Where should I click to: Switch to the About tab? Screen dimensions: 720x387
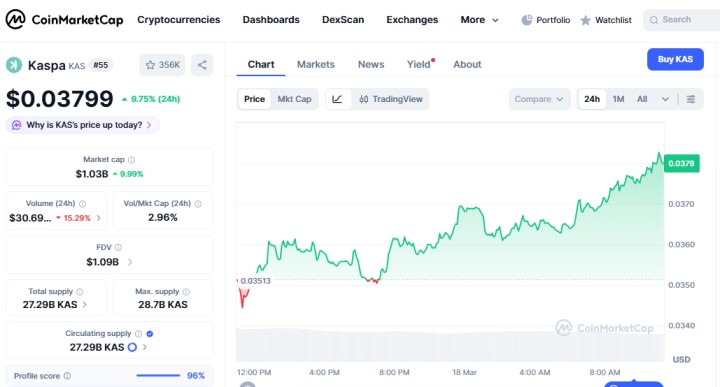tap(467, 65)
